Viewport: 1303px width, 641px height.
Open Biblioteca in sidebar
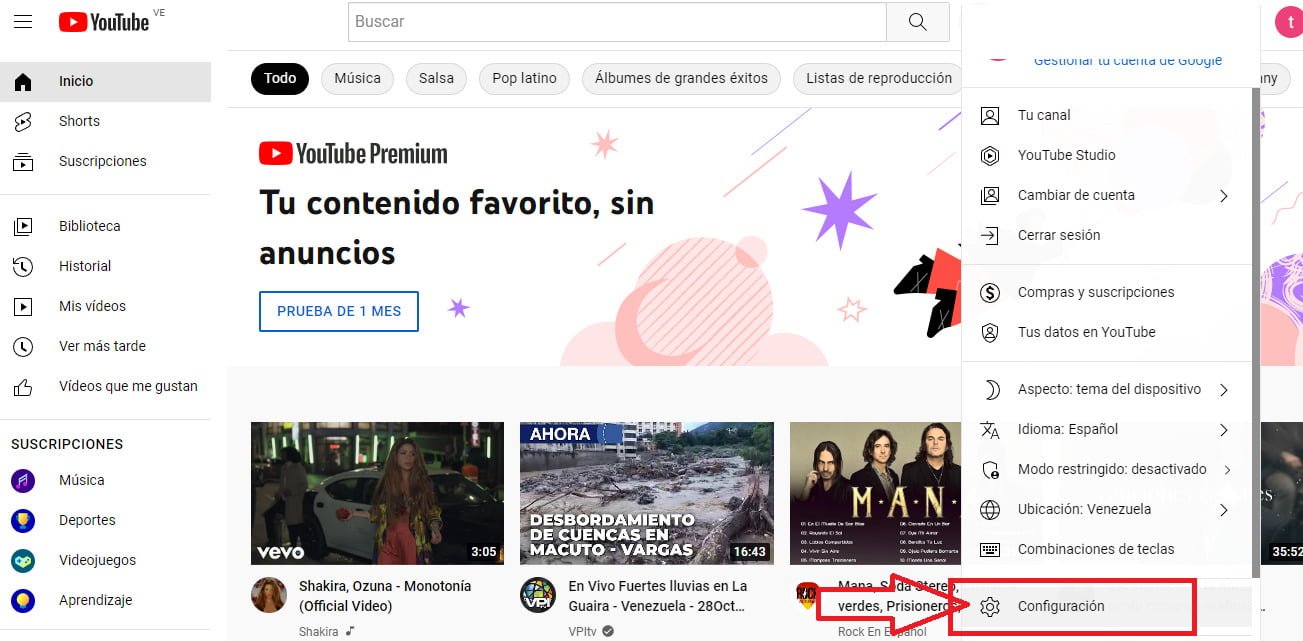coord(105,226)
